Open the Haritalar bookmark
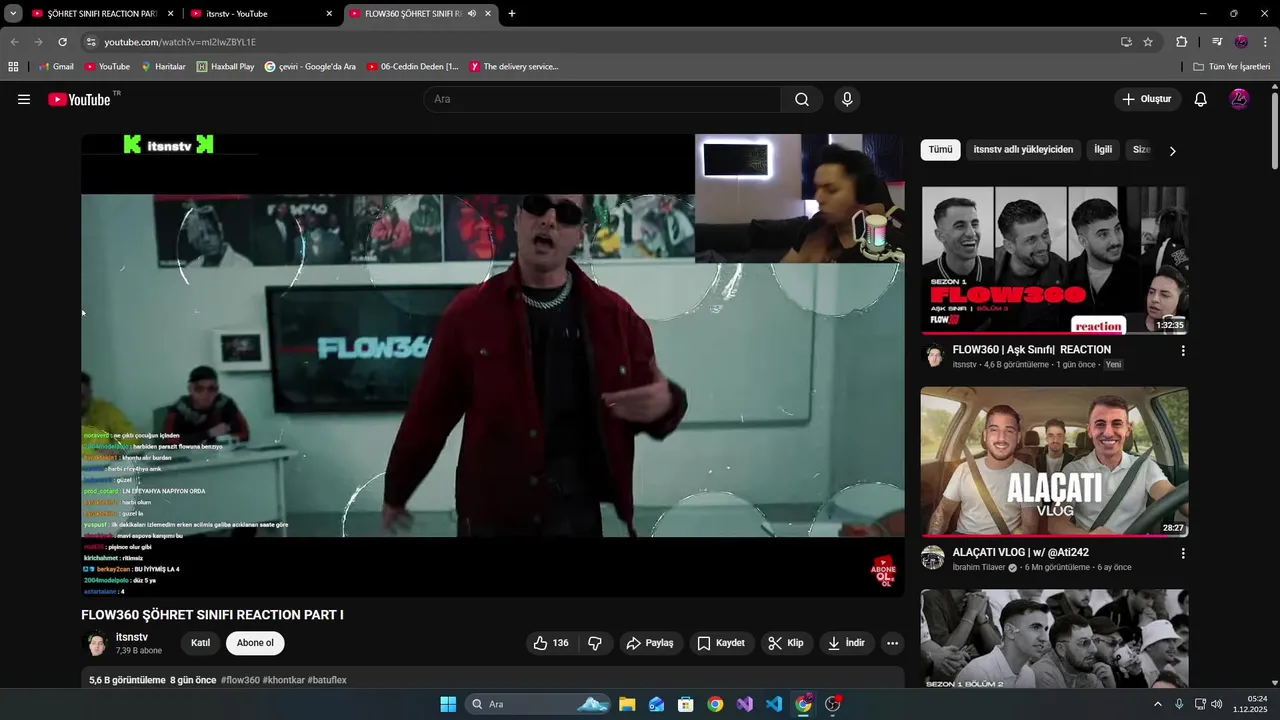Viewport: 1280px width, 720px height. (x=163, y=67)
